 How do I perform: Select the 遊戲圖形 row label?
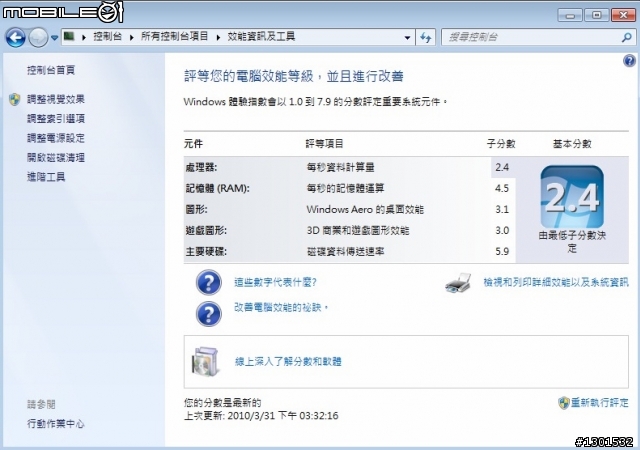206,231
